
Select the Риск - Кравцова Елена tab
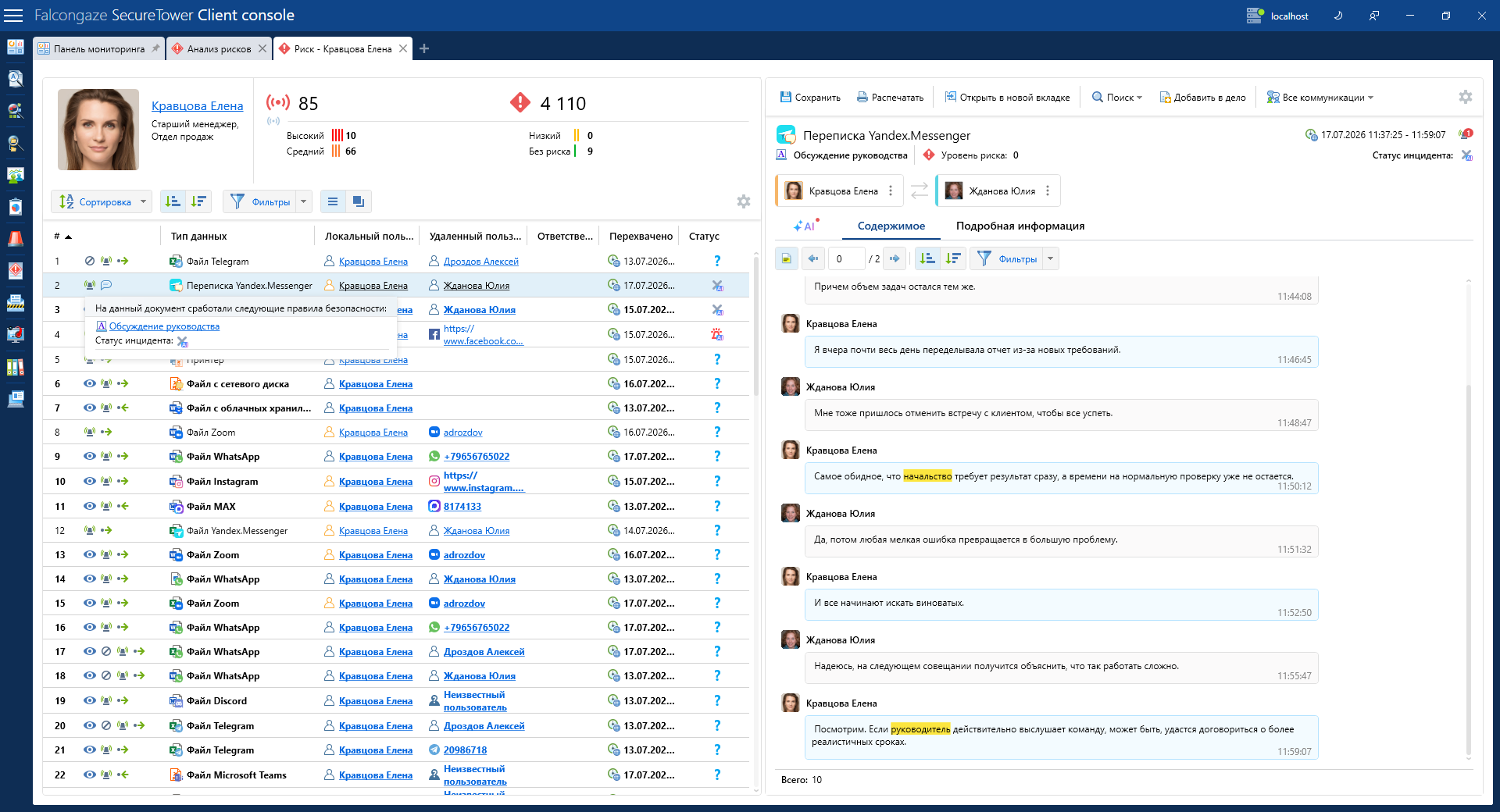[x=343, y=48]
